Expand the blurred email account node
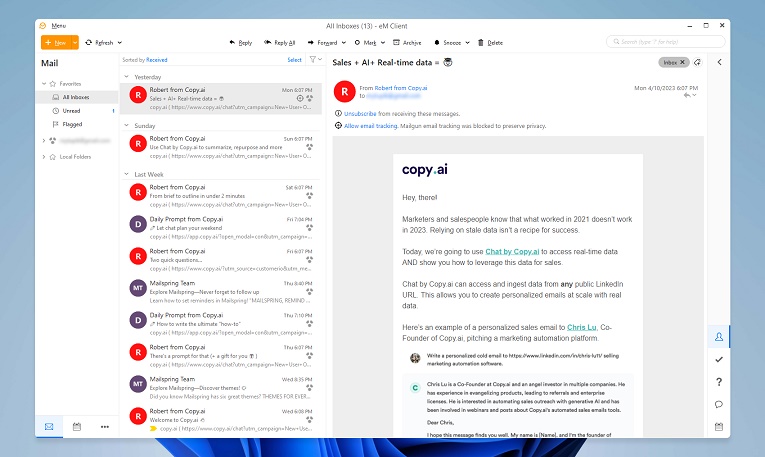Image resolution: width=765 pixels, height=457 pixels. click(x=44, y=141)
